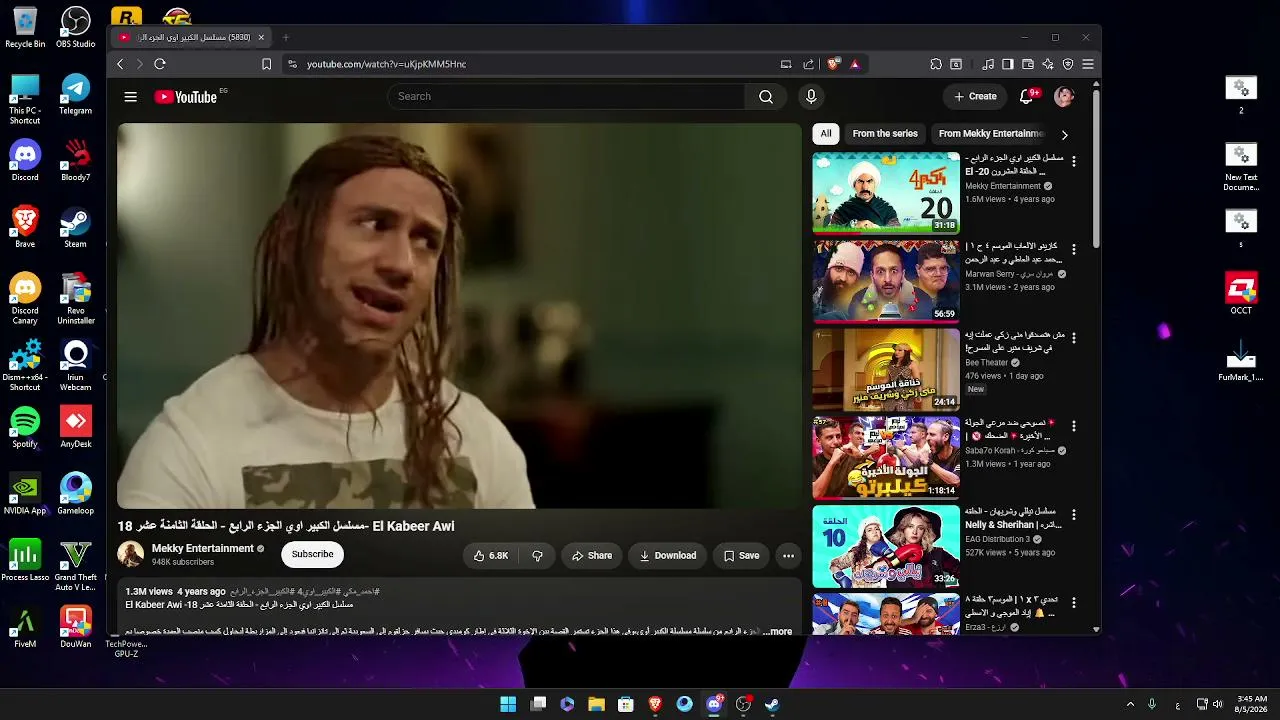Open the Brave main menu
Viewport: 1280px width, 720px height.
pos(1088,64)
